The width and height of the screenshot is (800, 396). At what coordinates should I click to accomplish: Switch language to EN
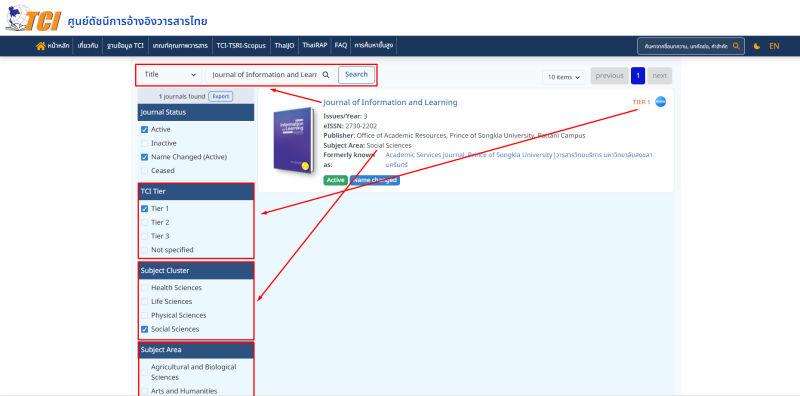774,46
